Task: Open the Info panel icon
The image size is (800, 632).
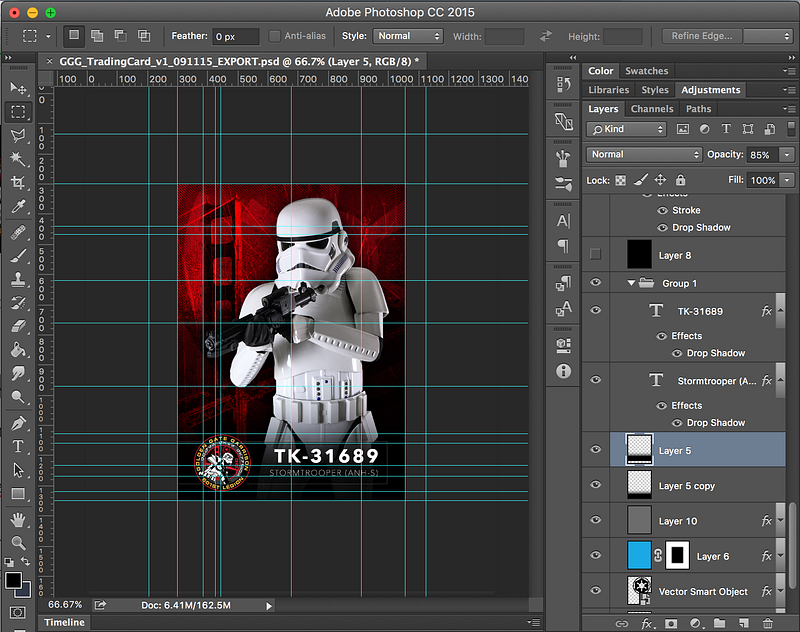Action: click(x=563, y=371)
